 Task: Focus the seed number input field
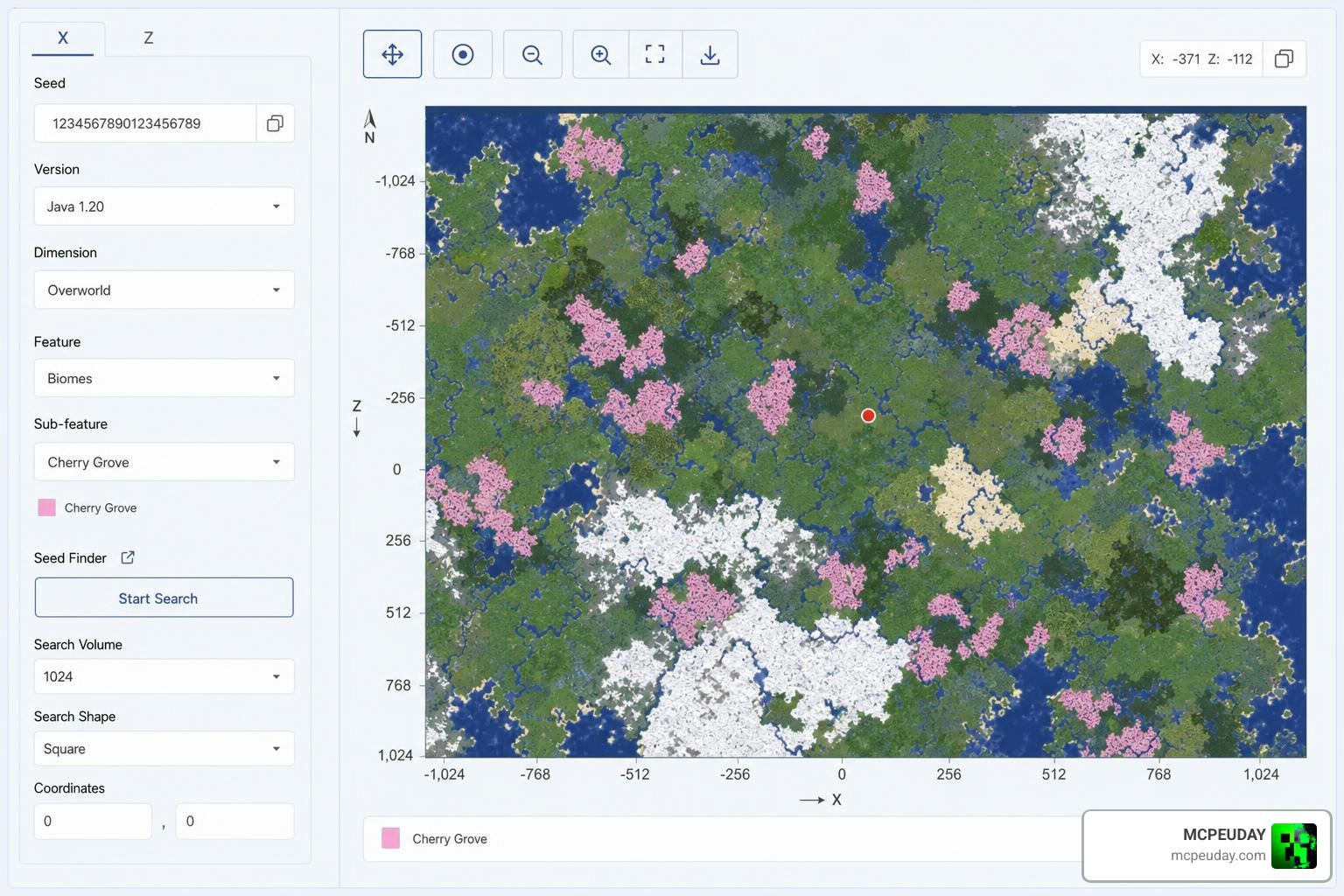tap(145, 123)
